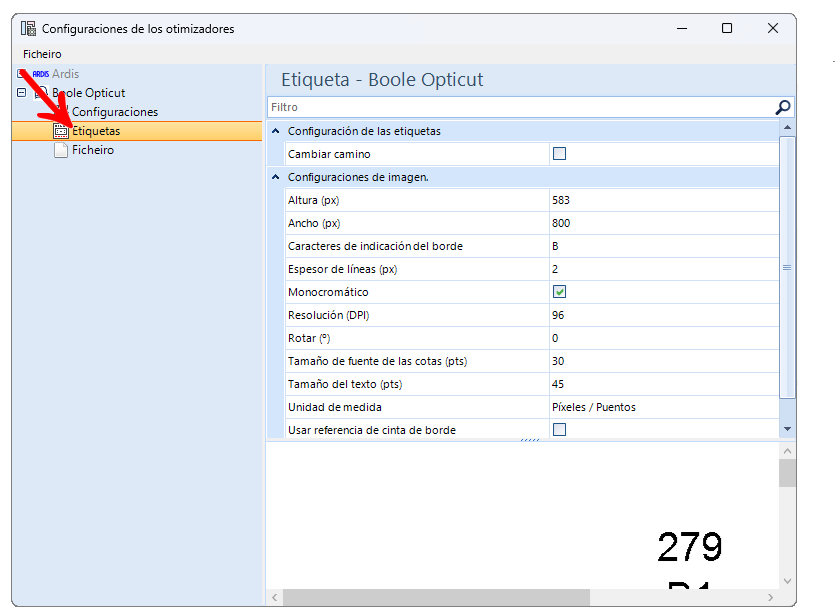Minimize the Configuraciones window
Screen dimensions: 837x616
(682, 28)
